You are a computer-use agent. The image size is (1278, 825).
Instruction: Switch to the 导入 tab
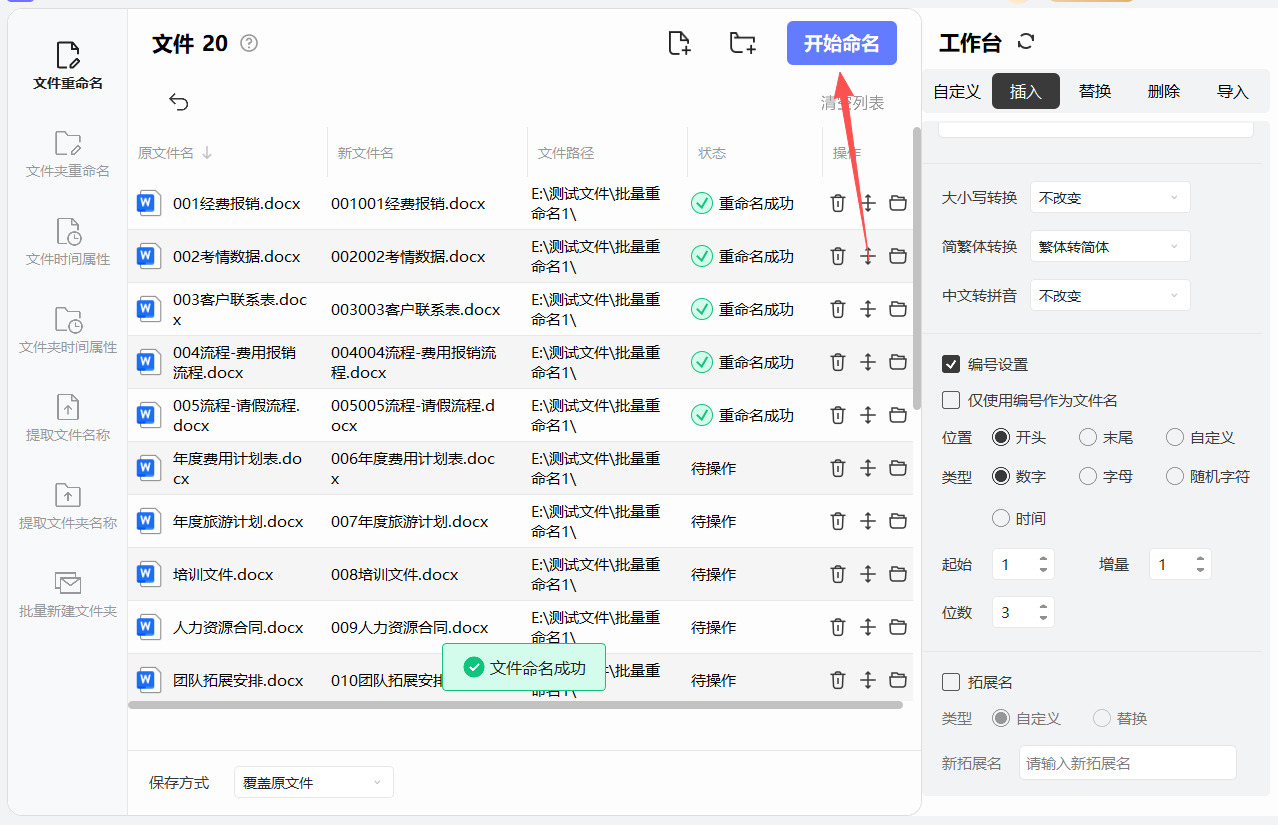[1232, 91]
